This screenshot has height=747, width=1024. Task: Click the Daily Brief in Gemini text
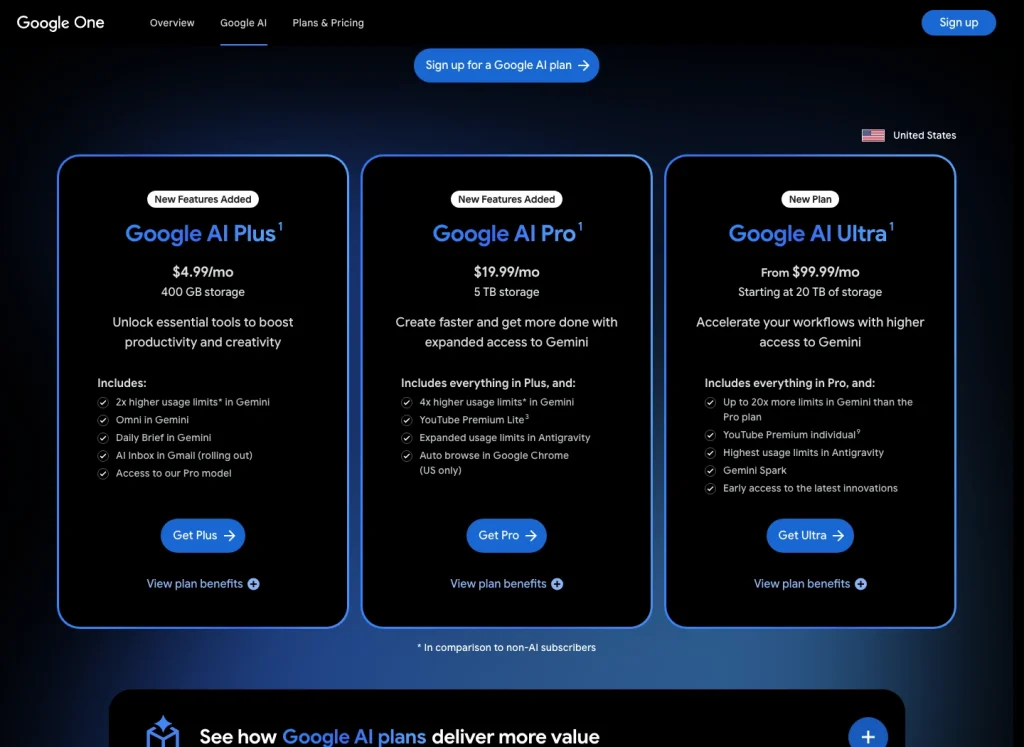tap(163, 437)
